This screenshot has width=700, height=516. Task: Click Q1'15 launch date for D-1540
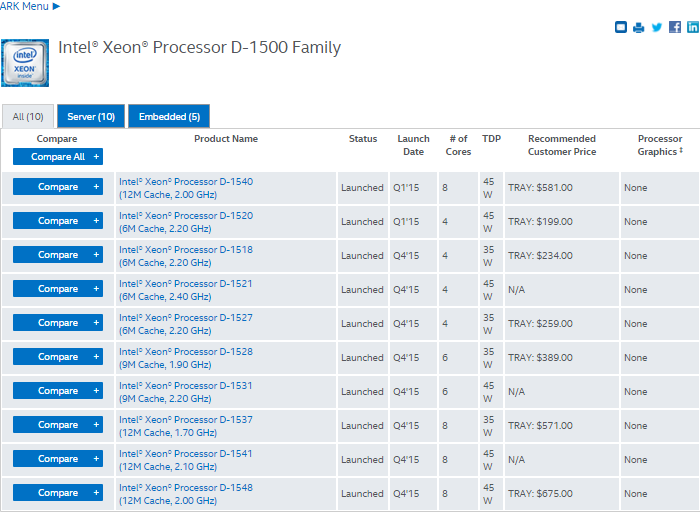pos(406,187)
